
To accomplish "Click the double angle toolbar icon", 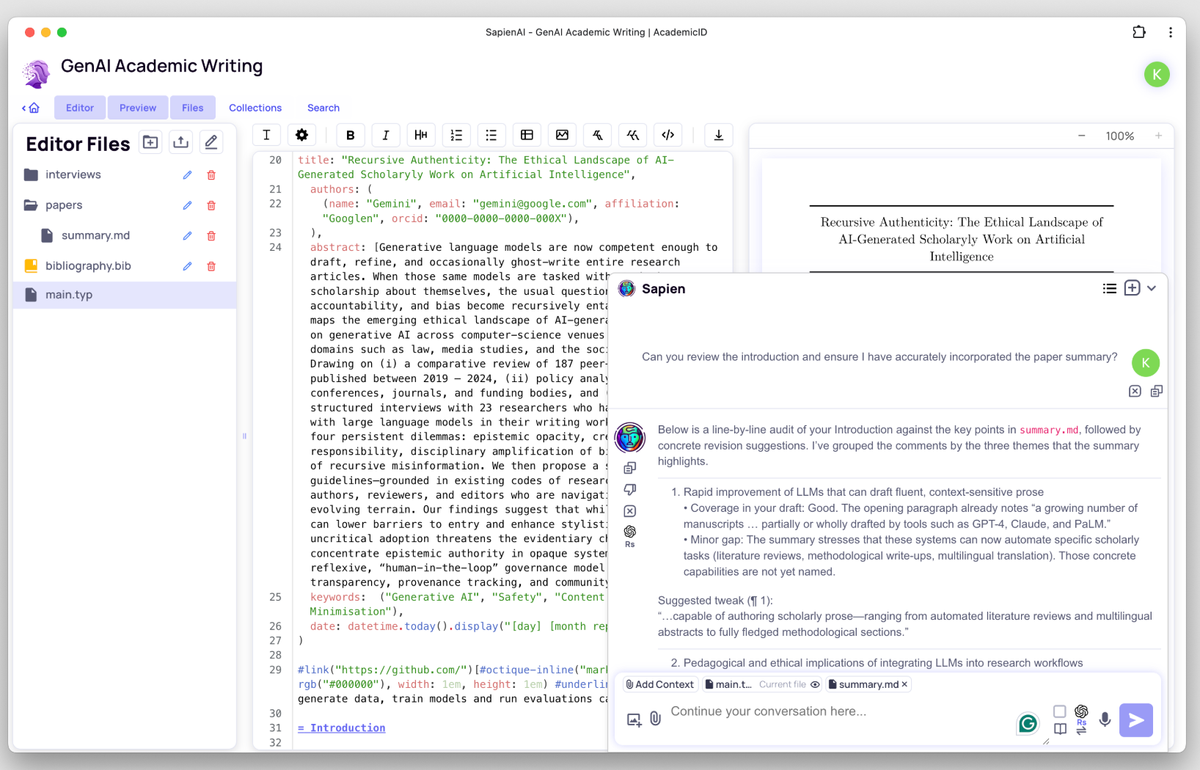I will 633,135.
